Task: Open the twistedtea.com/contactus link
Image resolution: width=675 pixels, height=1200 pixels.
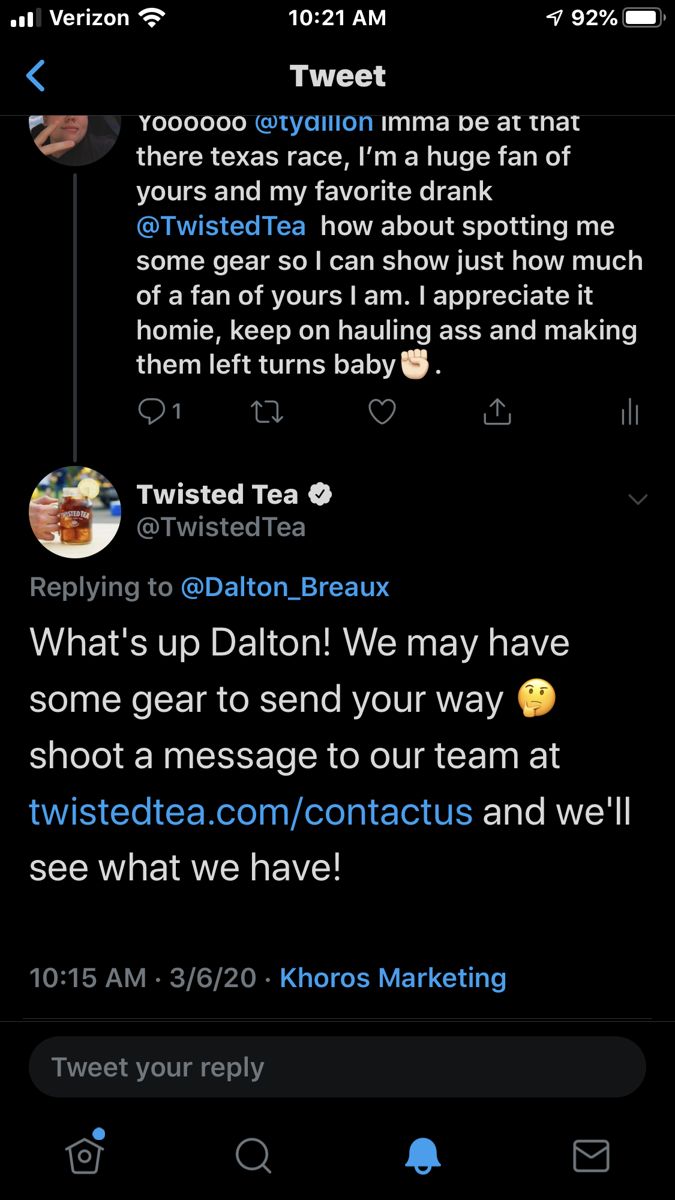Action: (x=251, y=810)
